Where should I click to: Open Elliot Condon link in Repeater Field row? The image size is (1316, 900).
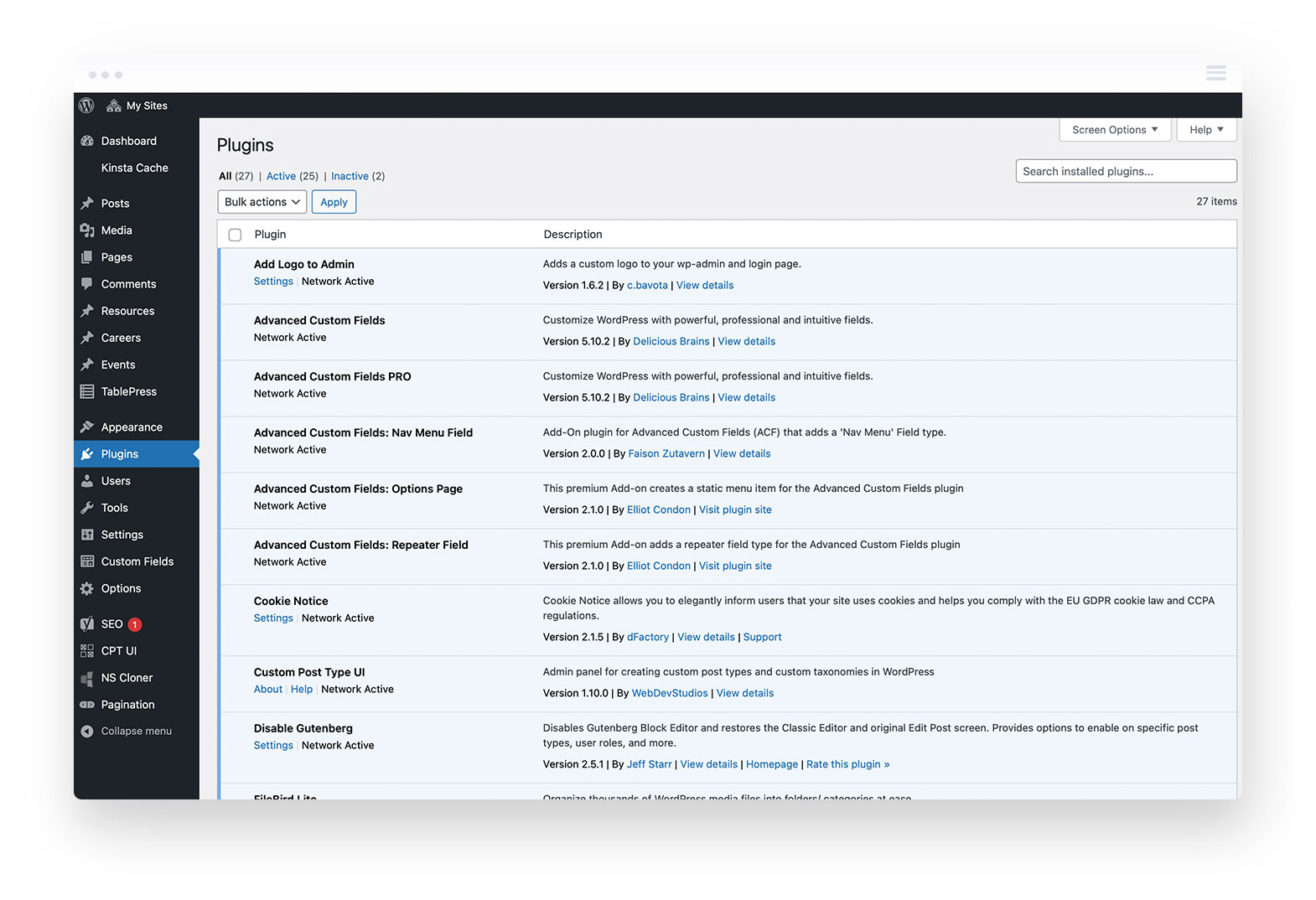(659, 566)
